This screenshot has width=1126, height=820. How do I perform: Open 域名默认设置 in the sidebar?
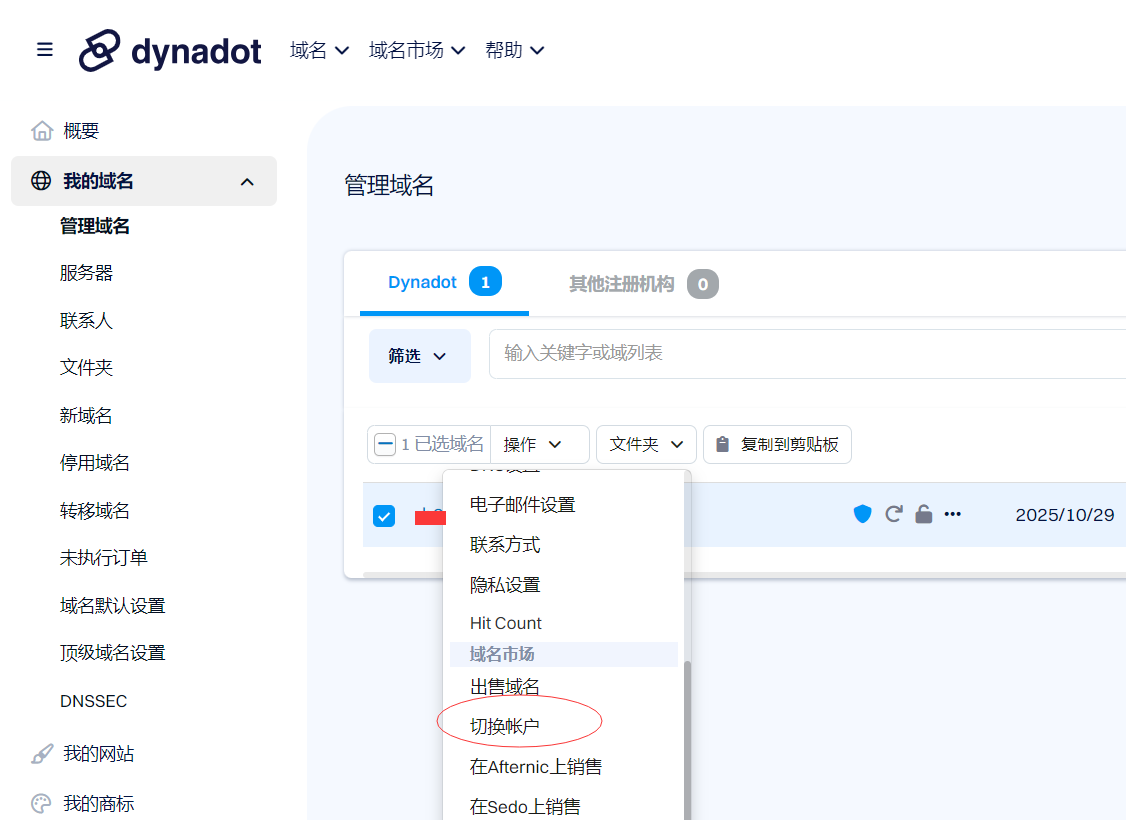pos(113,605)
